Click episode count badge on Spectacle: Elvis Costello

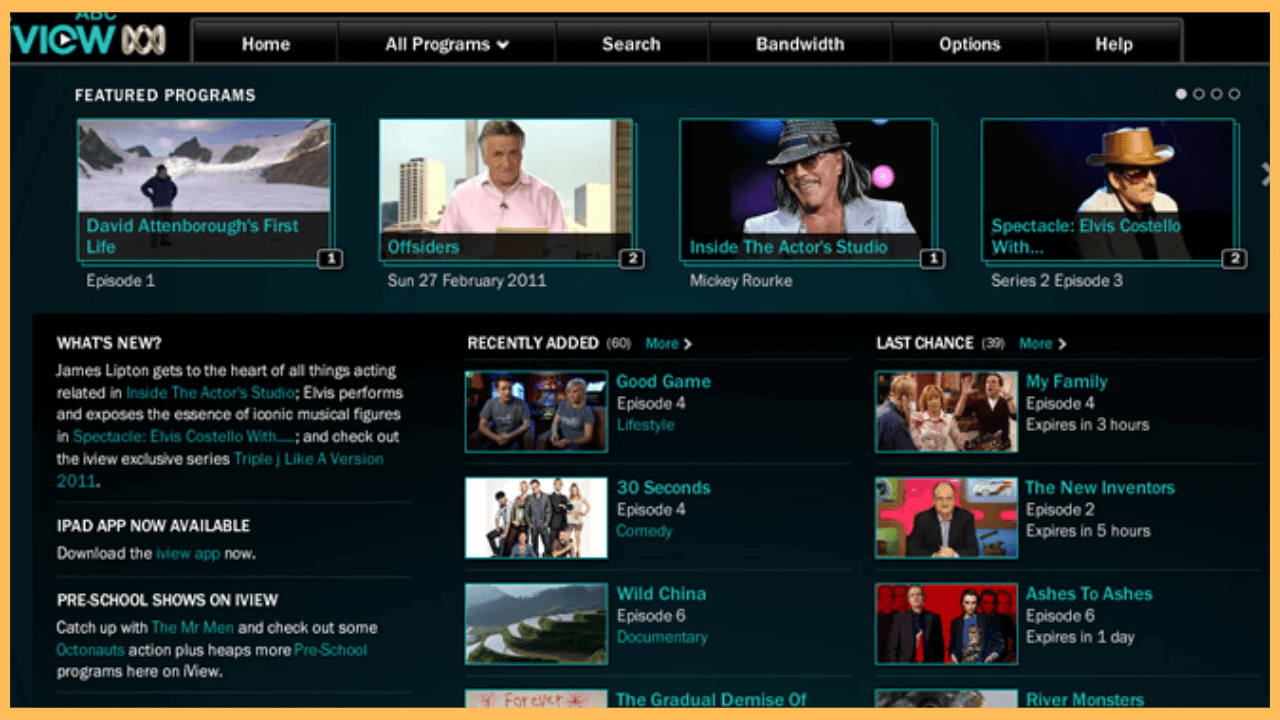click(1234, 259)
